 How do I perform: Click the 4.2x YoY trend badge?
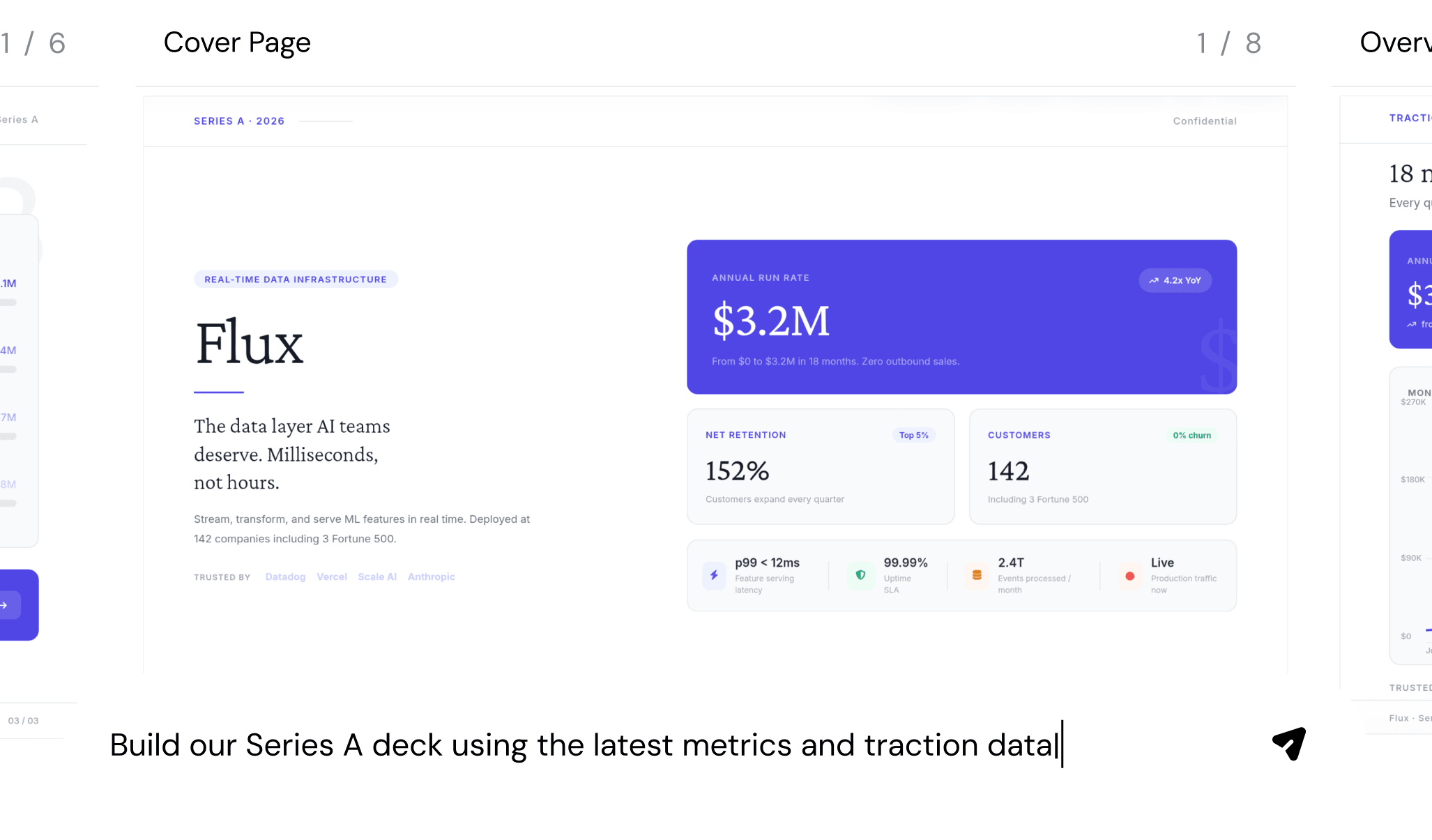1175,280
